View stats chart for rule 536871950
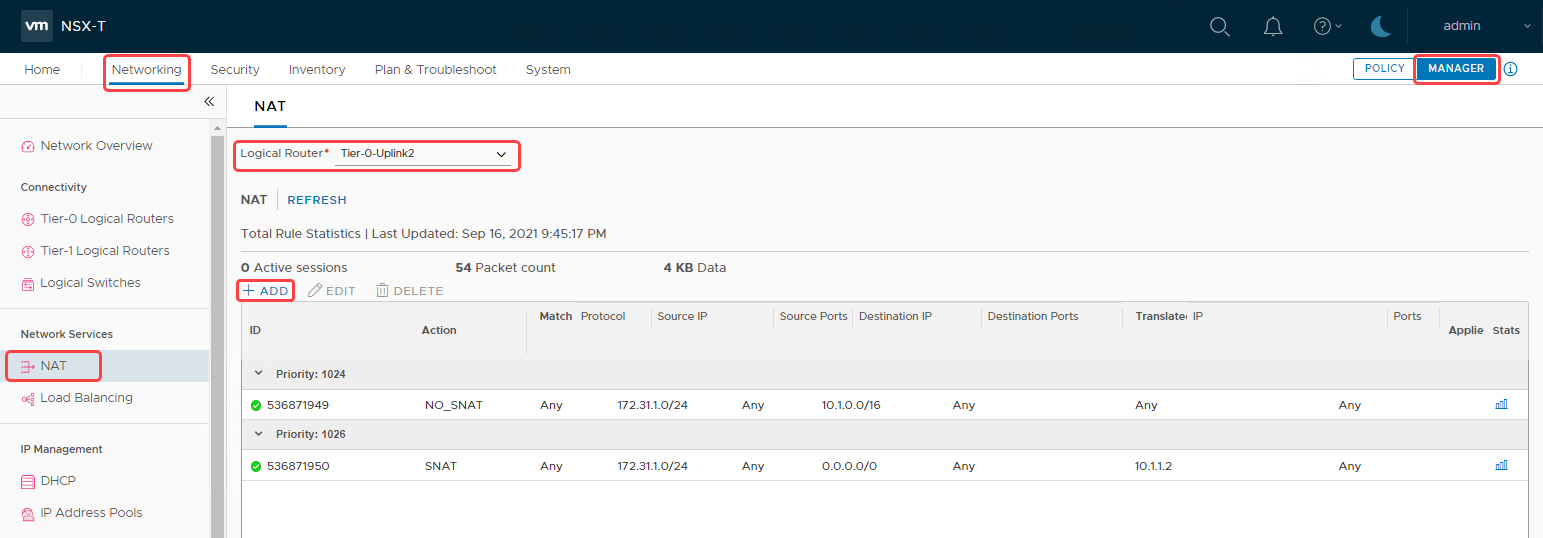Image resolution: width=1543 pixels, height=538 pixels. click(1501, 465)
